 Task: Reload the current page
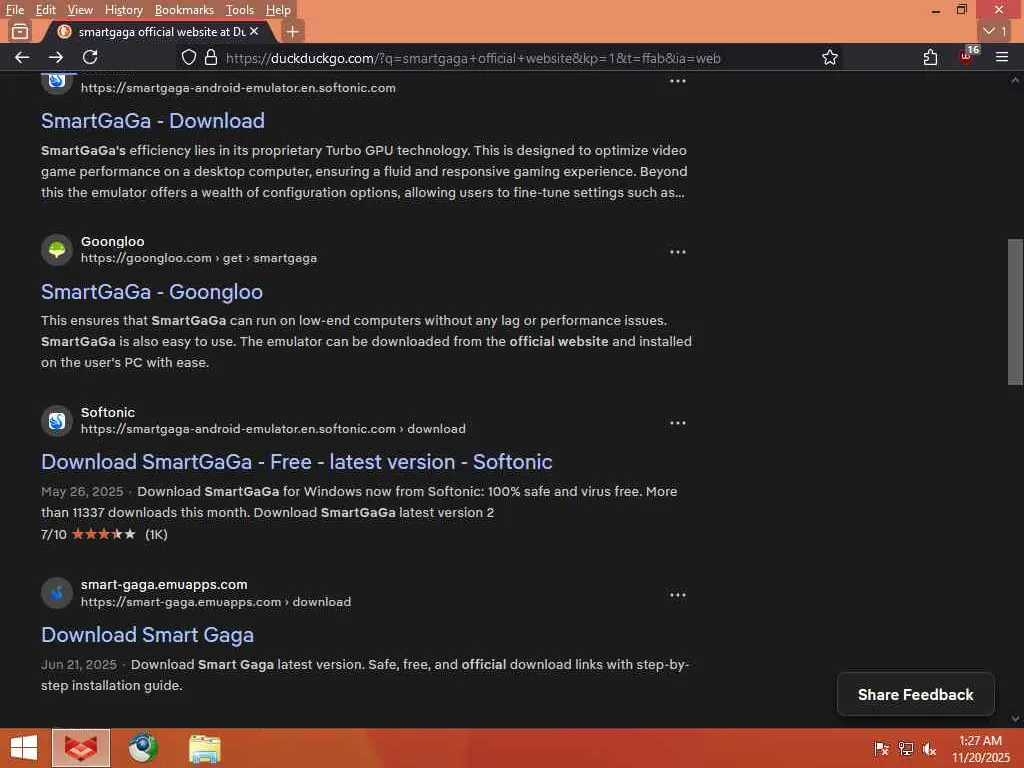click(90, 57)
